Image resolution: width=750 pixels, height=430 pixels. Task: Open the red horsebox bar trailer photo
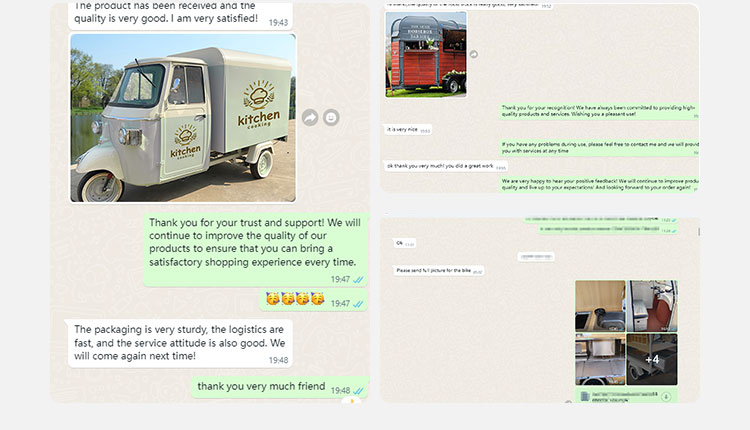426,54
